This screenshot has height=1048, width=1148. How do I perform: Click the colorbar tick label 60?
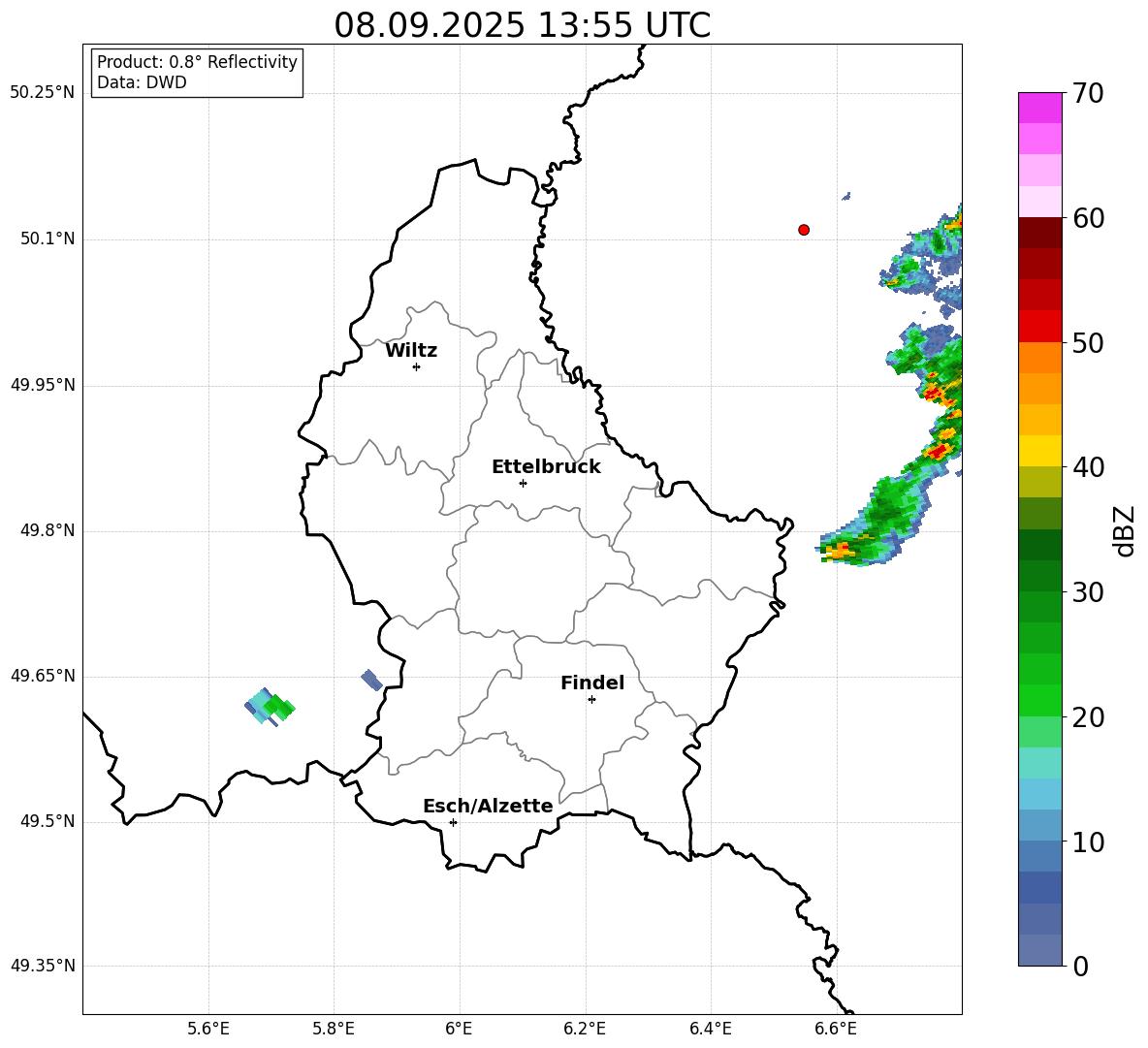pyautogui.click(x=1088, y=218)
